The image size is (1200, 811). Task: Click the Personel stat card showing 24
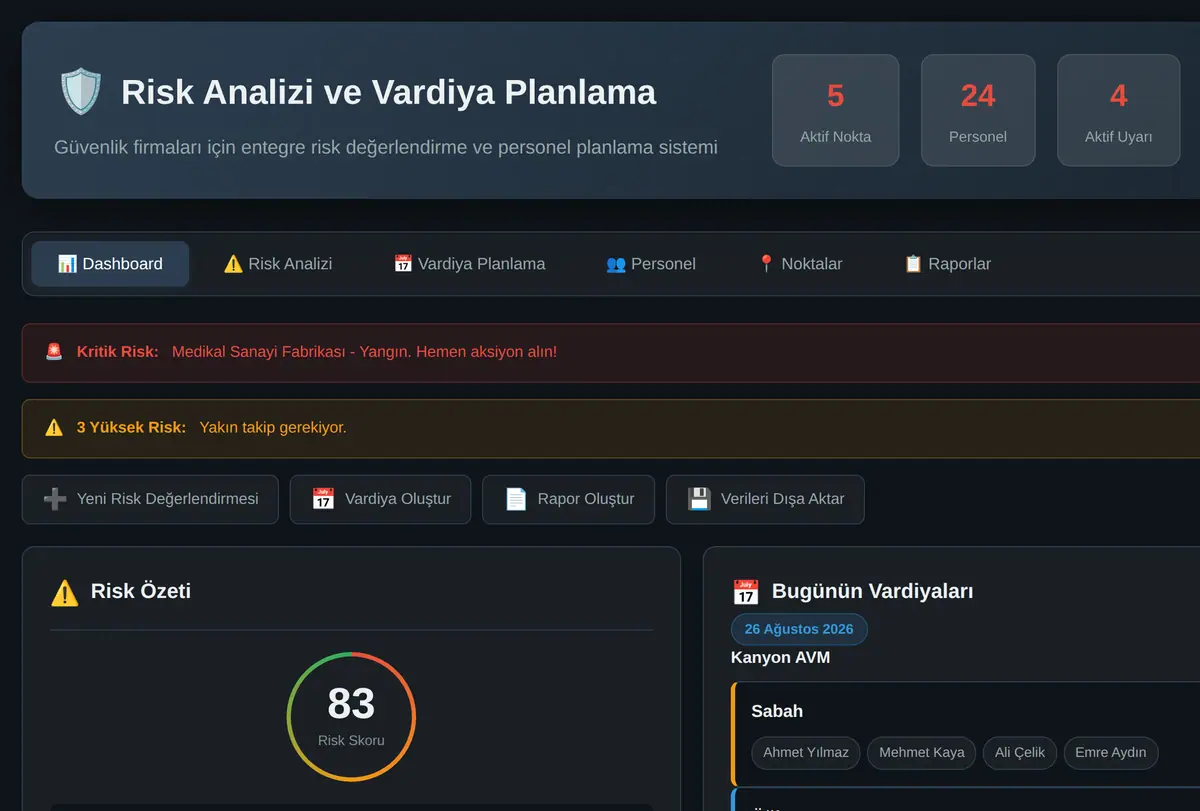click(x=978, y=110)
